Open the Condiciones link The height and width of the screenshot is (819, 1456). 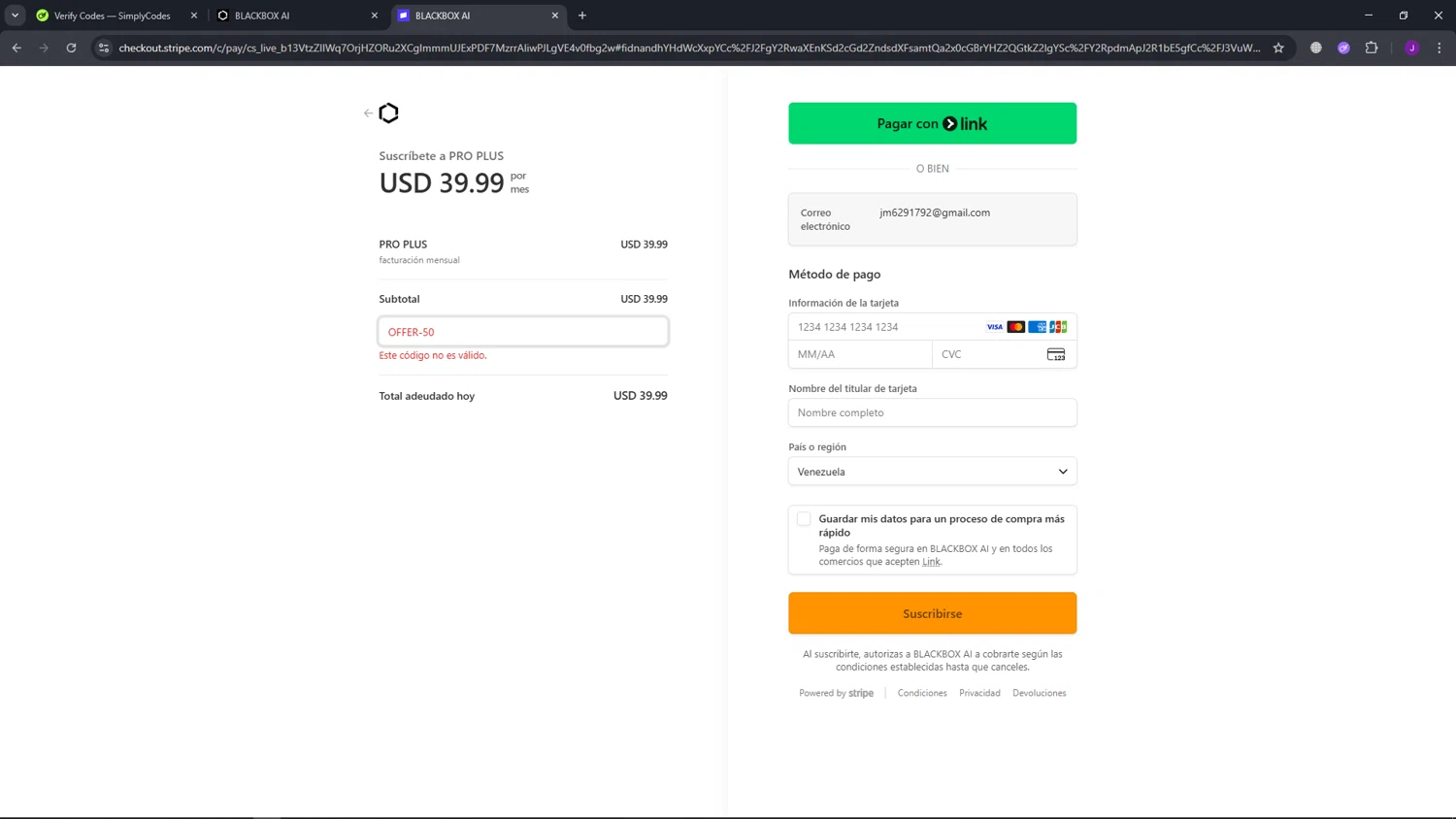(x=922, y=693)
